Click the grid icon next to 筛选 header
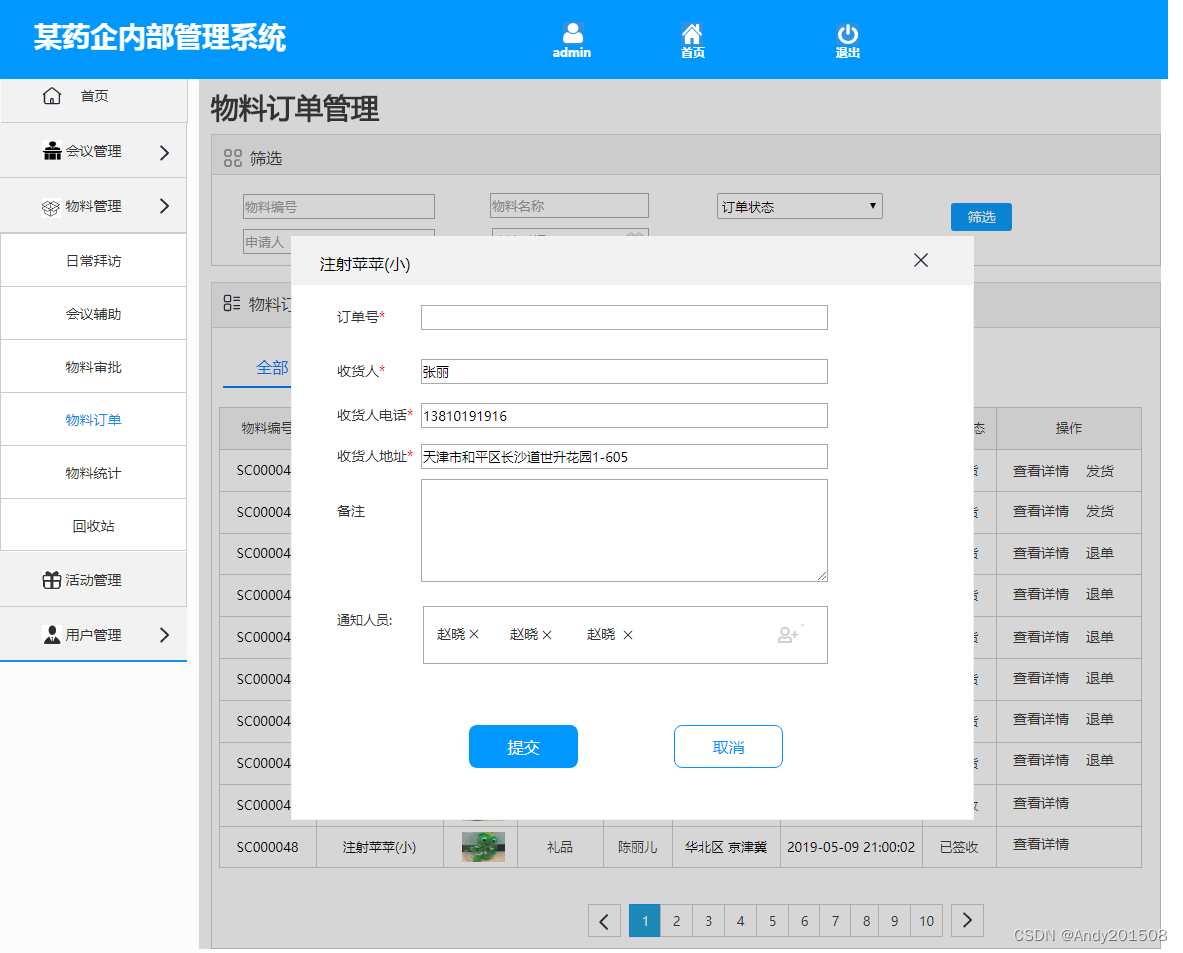Image resolution: width=1183 pixels, height=953 pixels. (x=232, y=159)
